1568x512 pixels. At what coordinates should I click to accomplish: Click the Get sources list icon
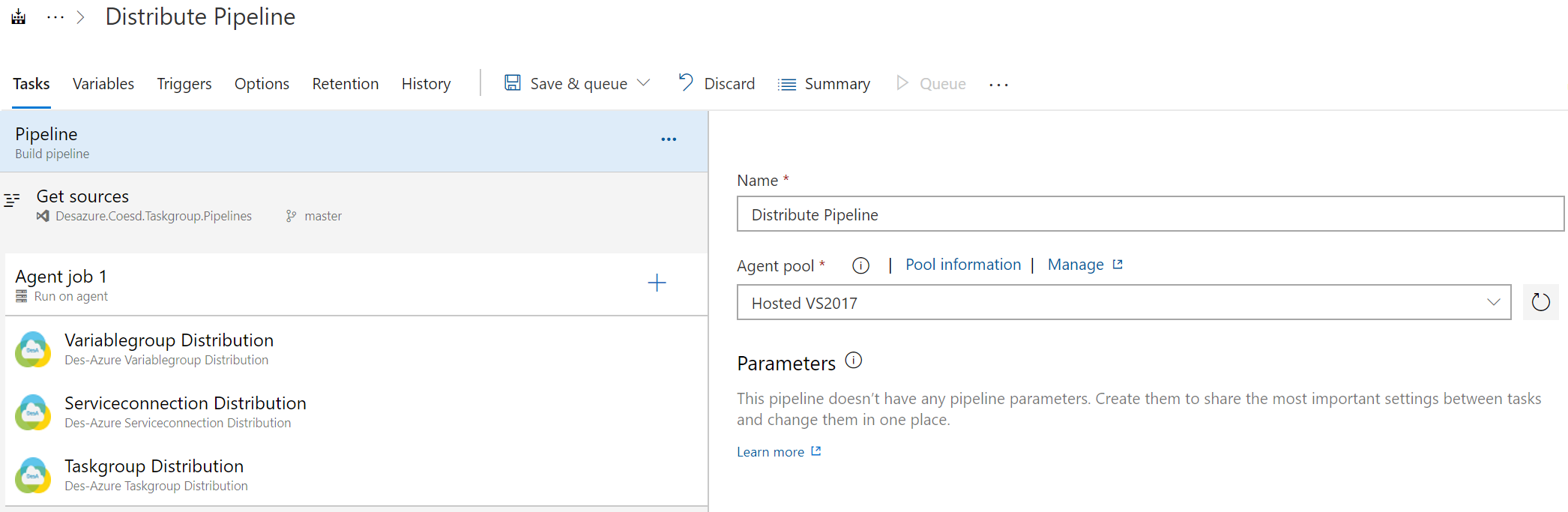[12, 200]
